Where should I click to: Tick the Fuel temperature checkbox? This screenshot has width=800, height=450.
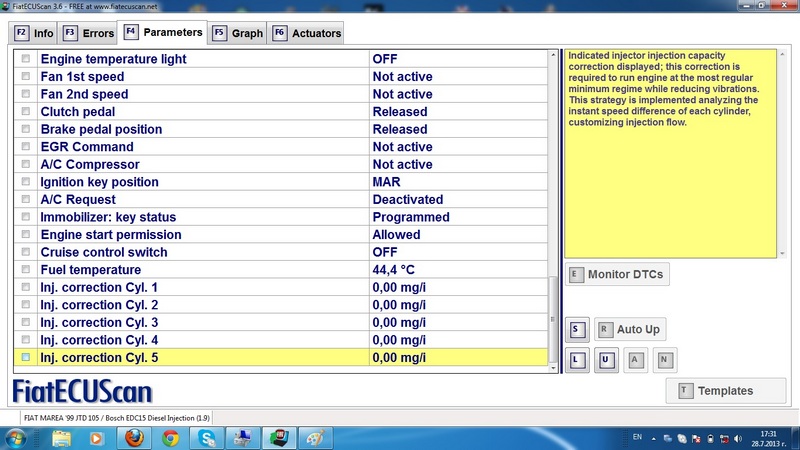pos(26,270)
